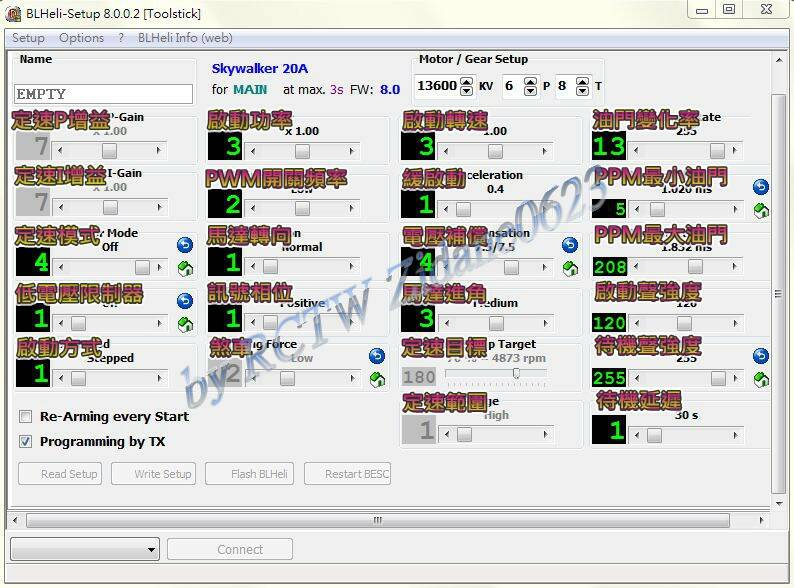Open the BLHeli Info (web) menu
The width and height of the screenshot is (794, 588).
pos(185,38)
